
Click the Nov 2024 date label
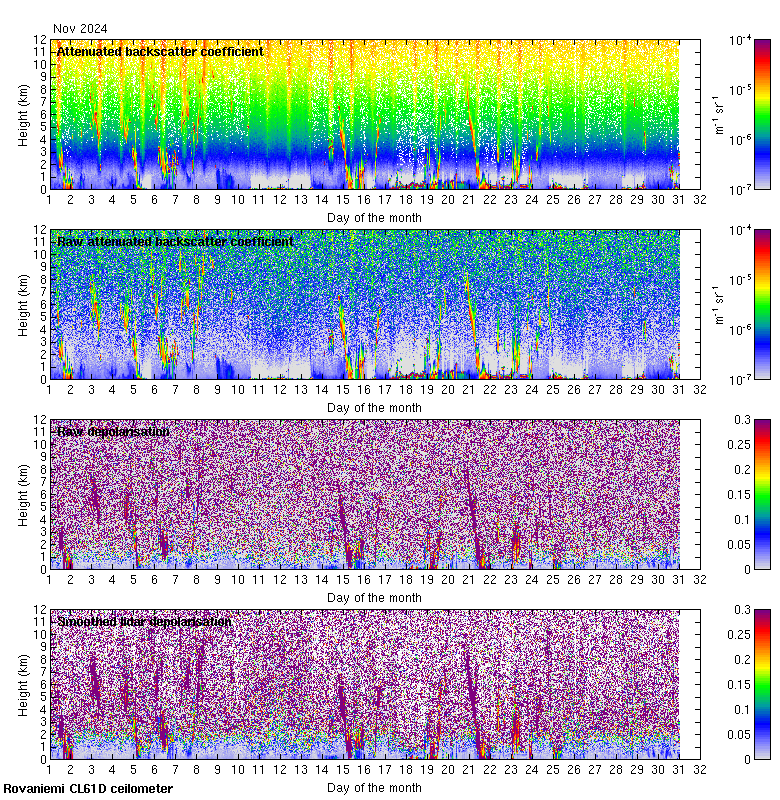pyautogui.click(x=80, y=29)
